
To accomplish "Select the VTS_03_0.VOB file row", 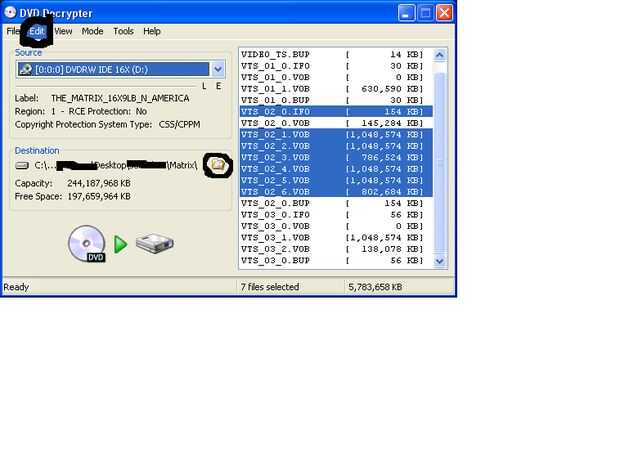I will pos(336,226).
